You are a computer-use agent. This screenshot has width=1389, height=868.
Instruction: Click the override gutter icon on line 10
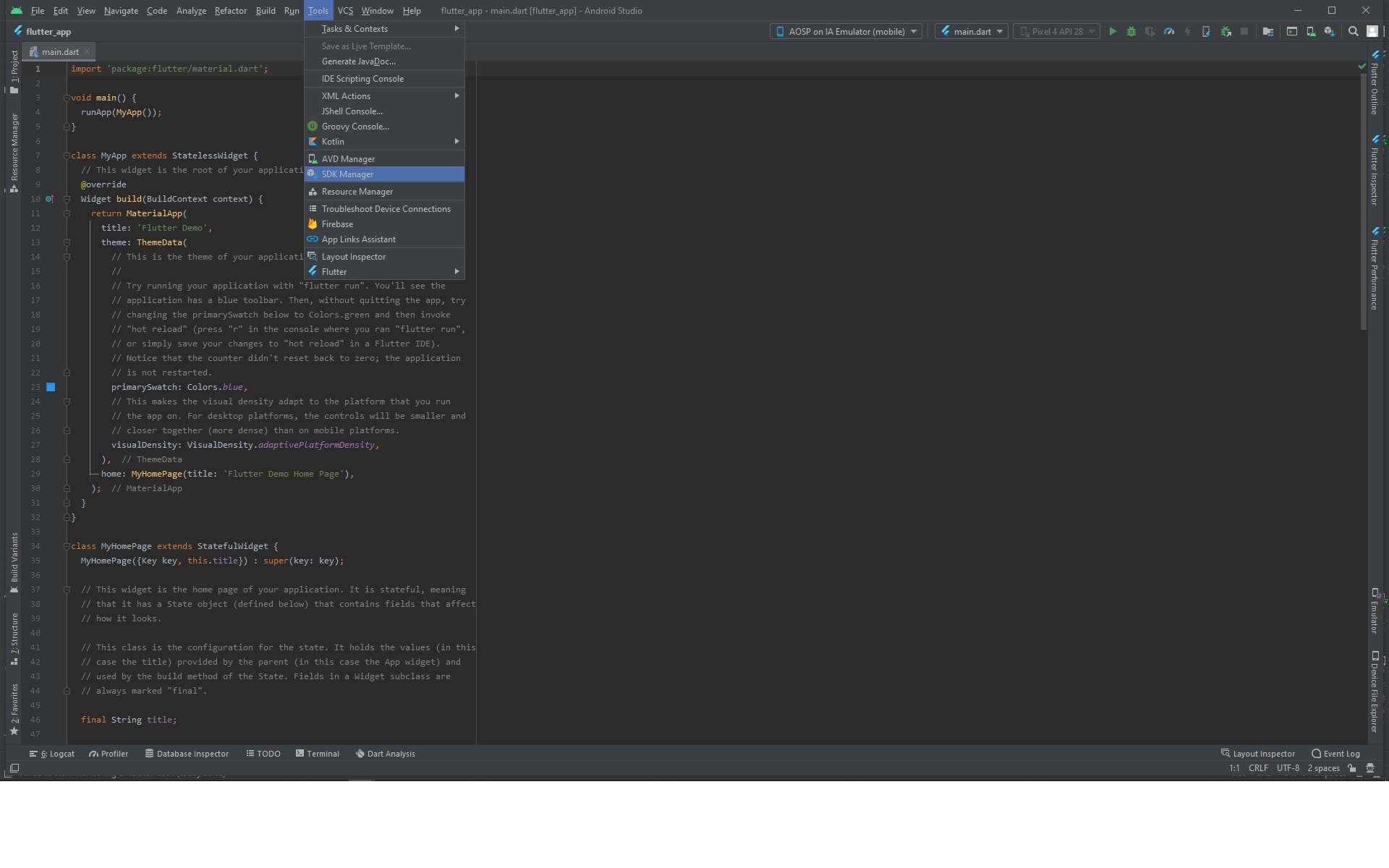pyautogui.click(x=49, y=199)
